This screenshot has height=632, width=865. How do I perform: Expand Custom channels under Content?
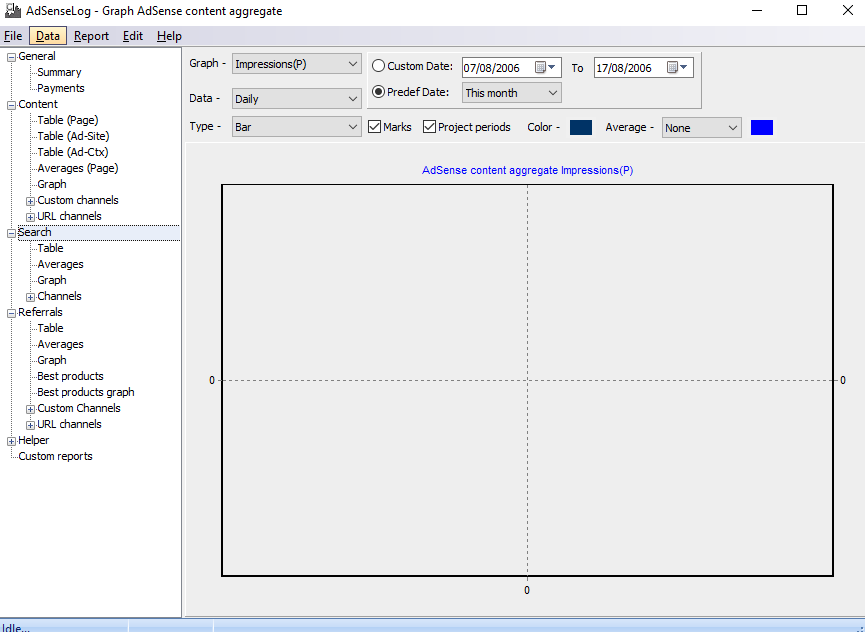[30, 201]
